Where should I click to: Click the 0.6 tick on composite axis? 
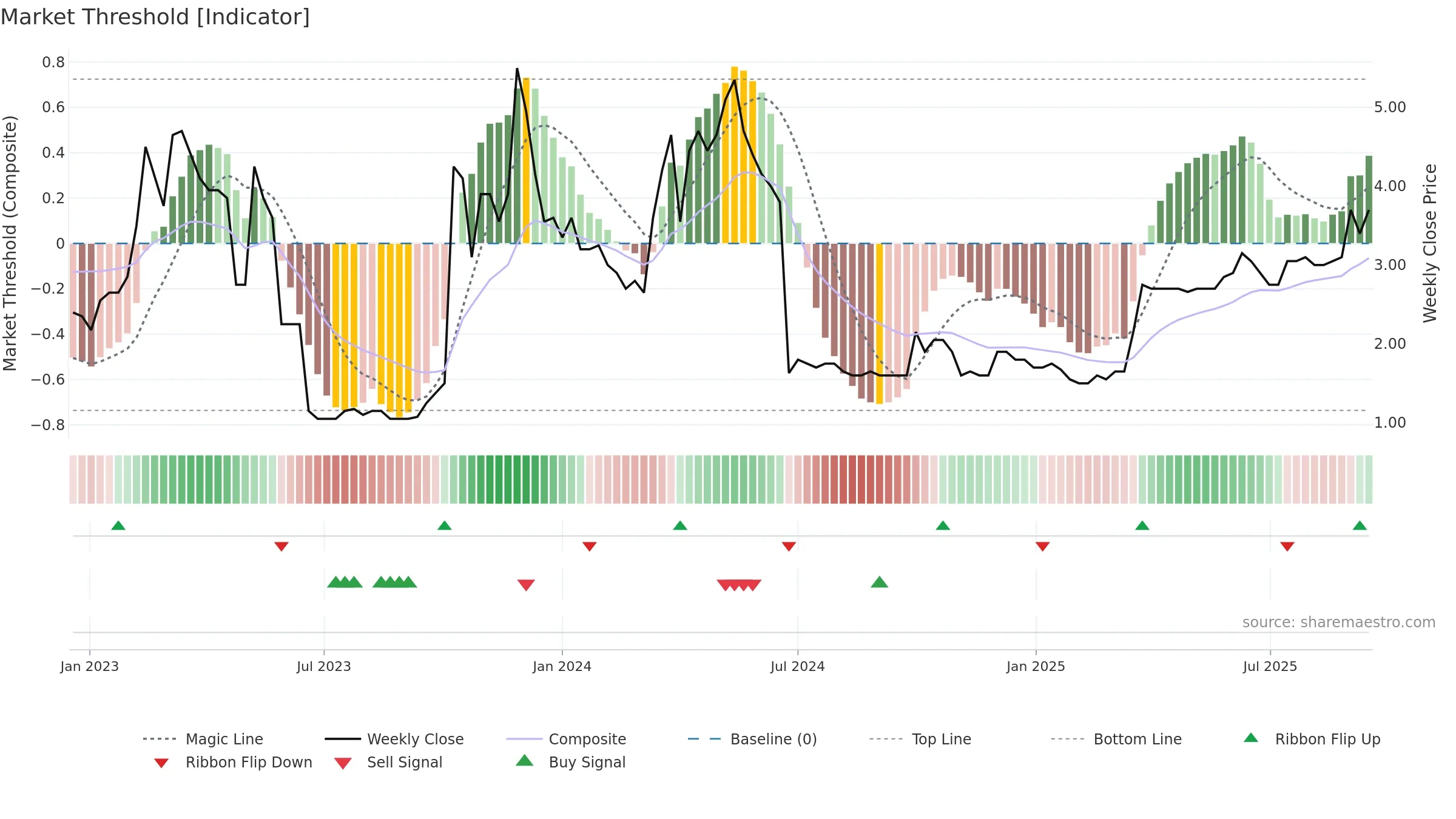[x=53, y=107]
